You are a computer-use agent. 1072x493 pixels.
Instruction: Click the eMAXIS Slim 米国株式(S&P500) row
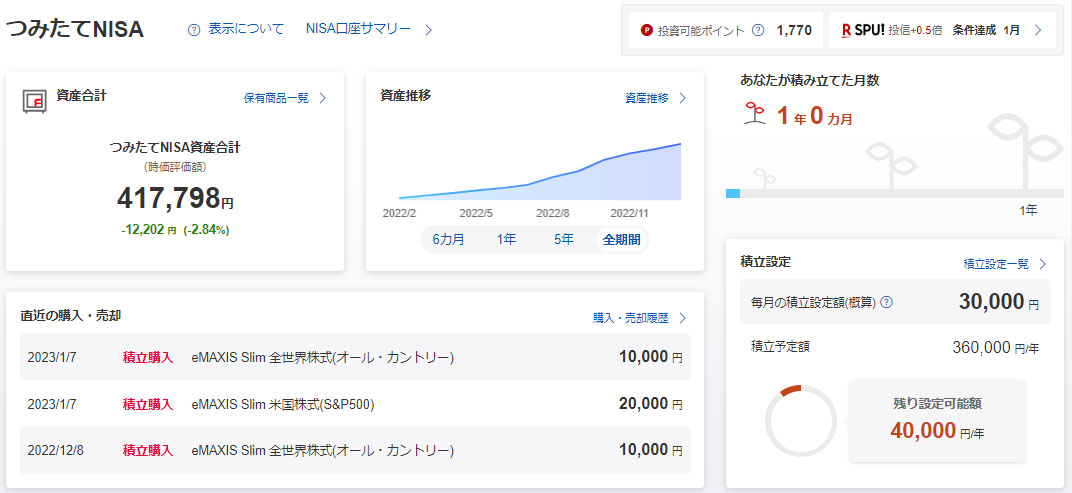tap(355, 404)
